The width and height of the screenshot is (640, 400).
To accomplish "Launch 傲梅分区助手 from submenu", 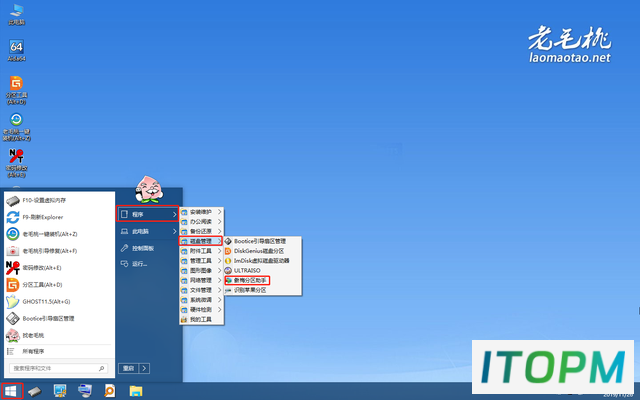I will (x=262, y=280).
